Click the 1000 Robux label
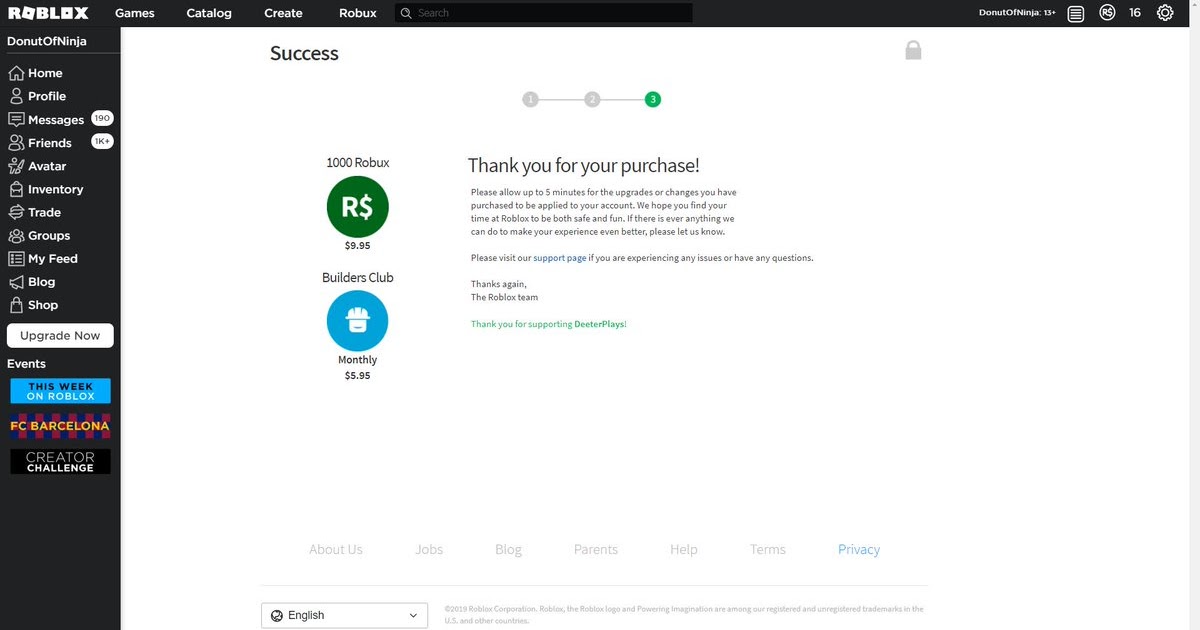This screenshot has height=630, width=1200. click(x=357, y=162)
